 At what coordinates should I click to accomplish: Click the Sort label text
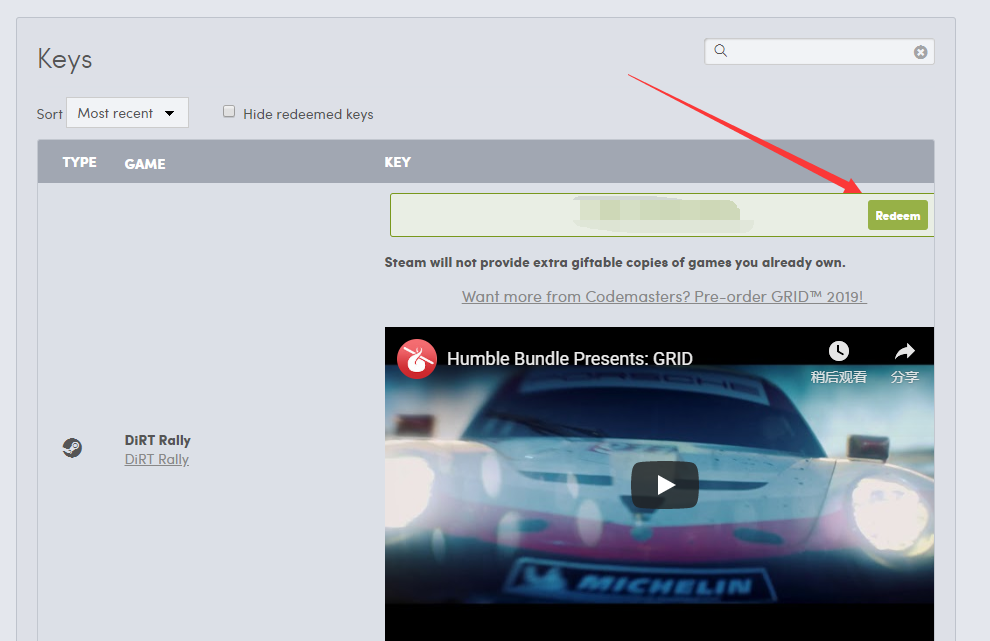[x=49, y=114]
